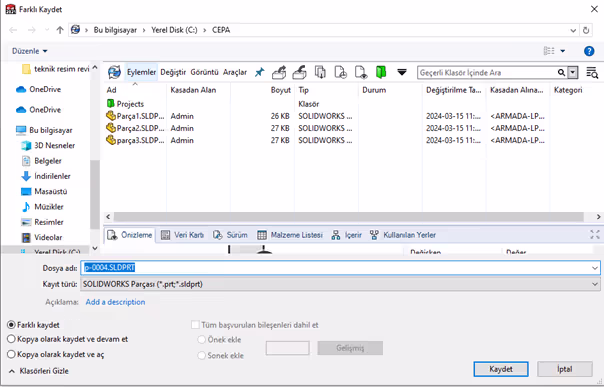Switch to the İçerir tab

[346, 235]
